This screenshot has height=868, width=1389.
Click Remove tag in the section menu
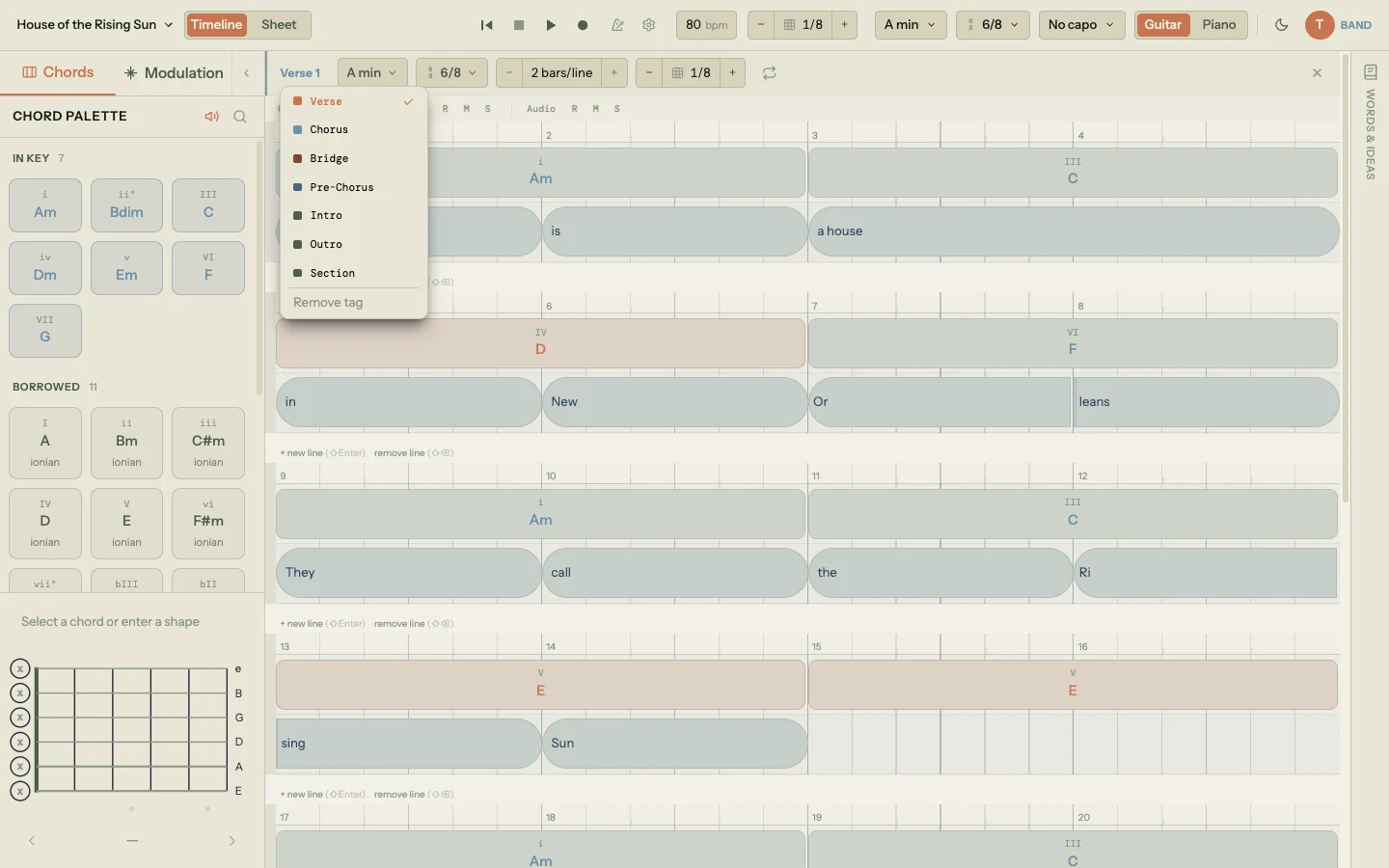pos(328,302)
